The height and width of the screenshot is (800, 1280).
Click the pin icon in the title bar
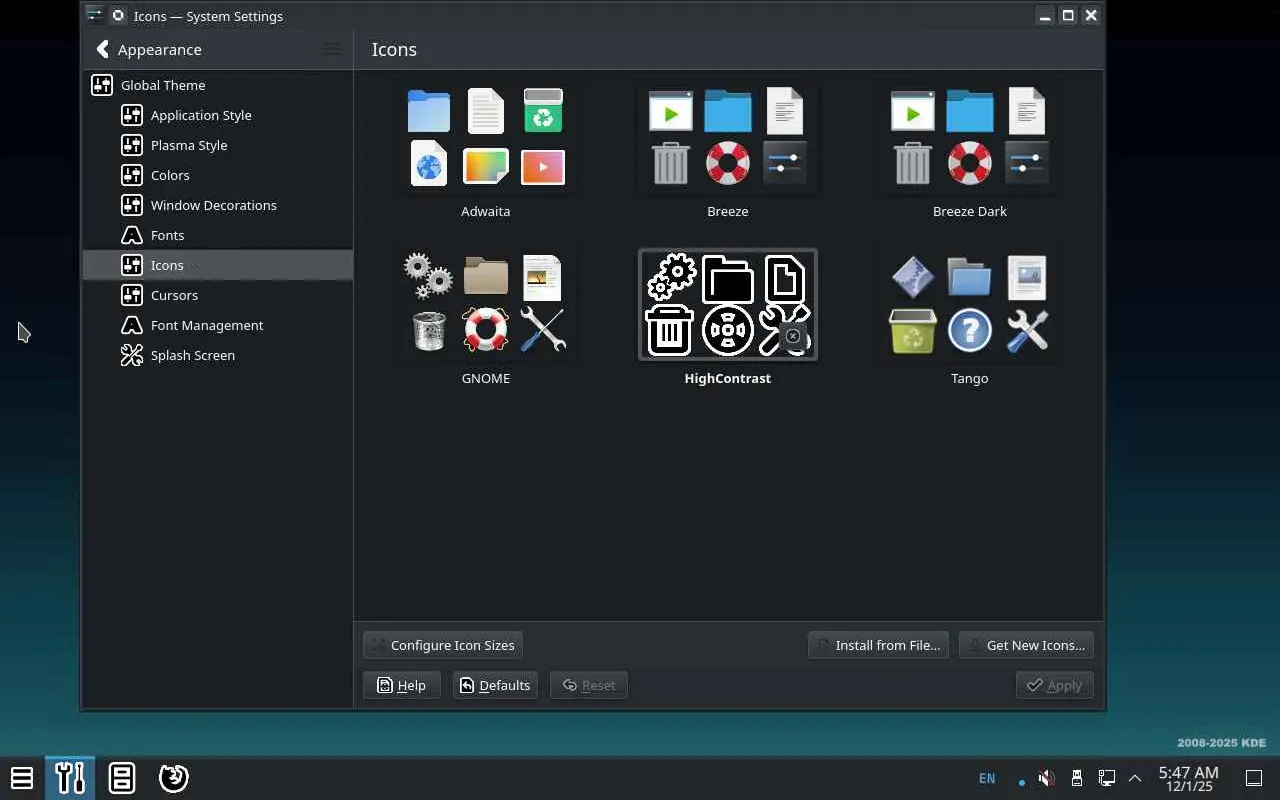pyautogui.click(x=118, y=15)
